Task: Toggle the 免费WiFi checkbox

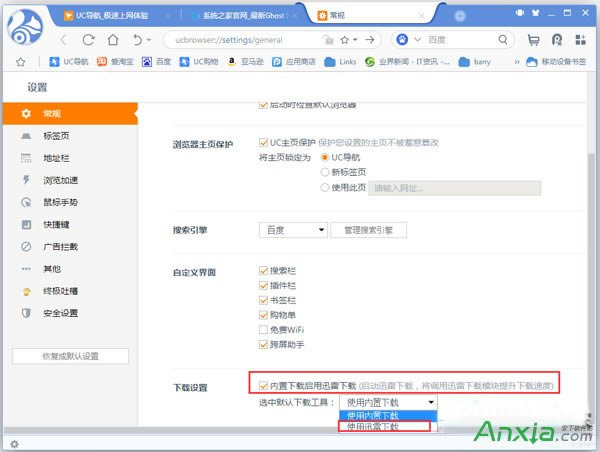Action: point(264,329)
